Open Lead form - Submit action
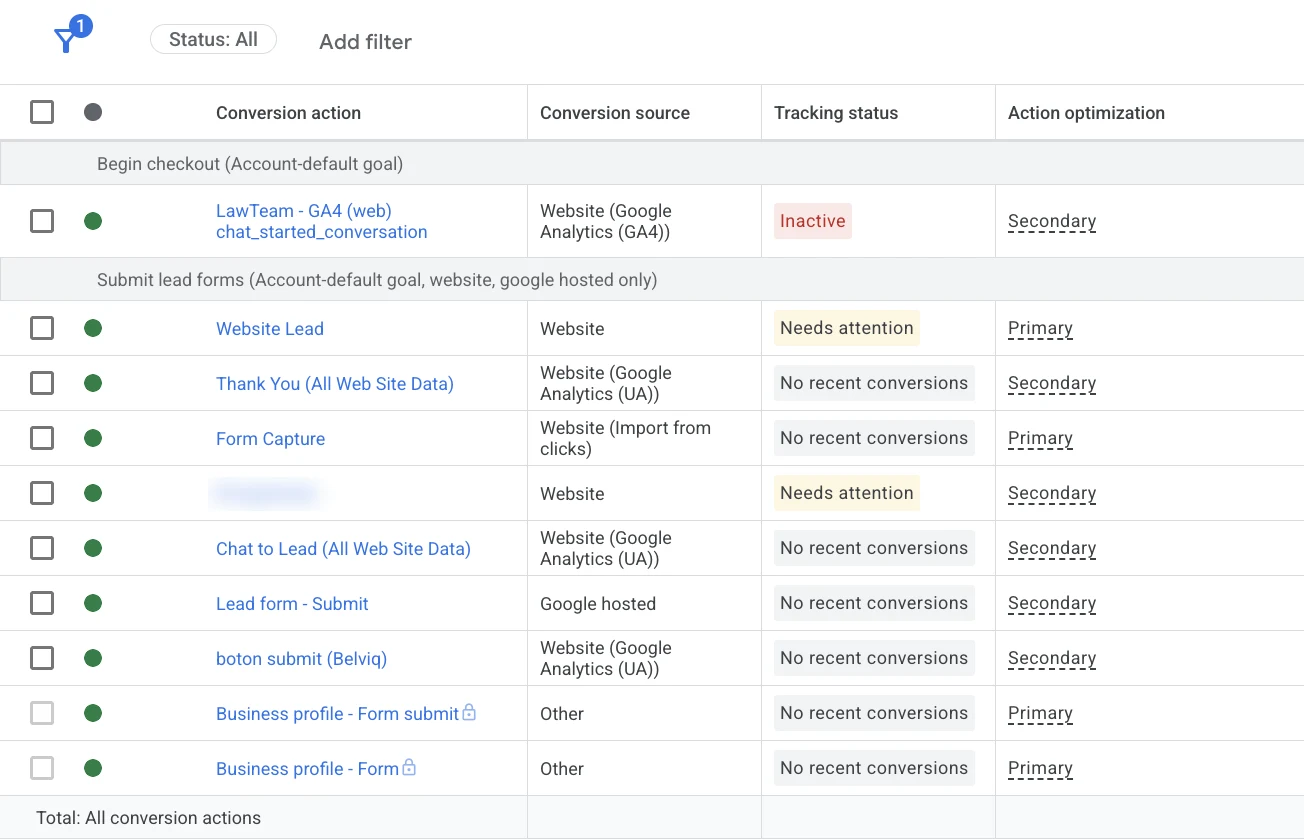Viewport: 1304px width, 840px height. (x=292, y=604)
